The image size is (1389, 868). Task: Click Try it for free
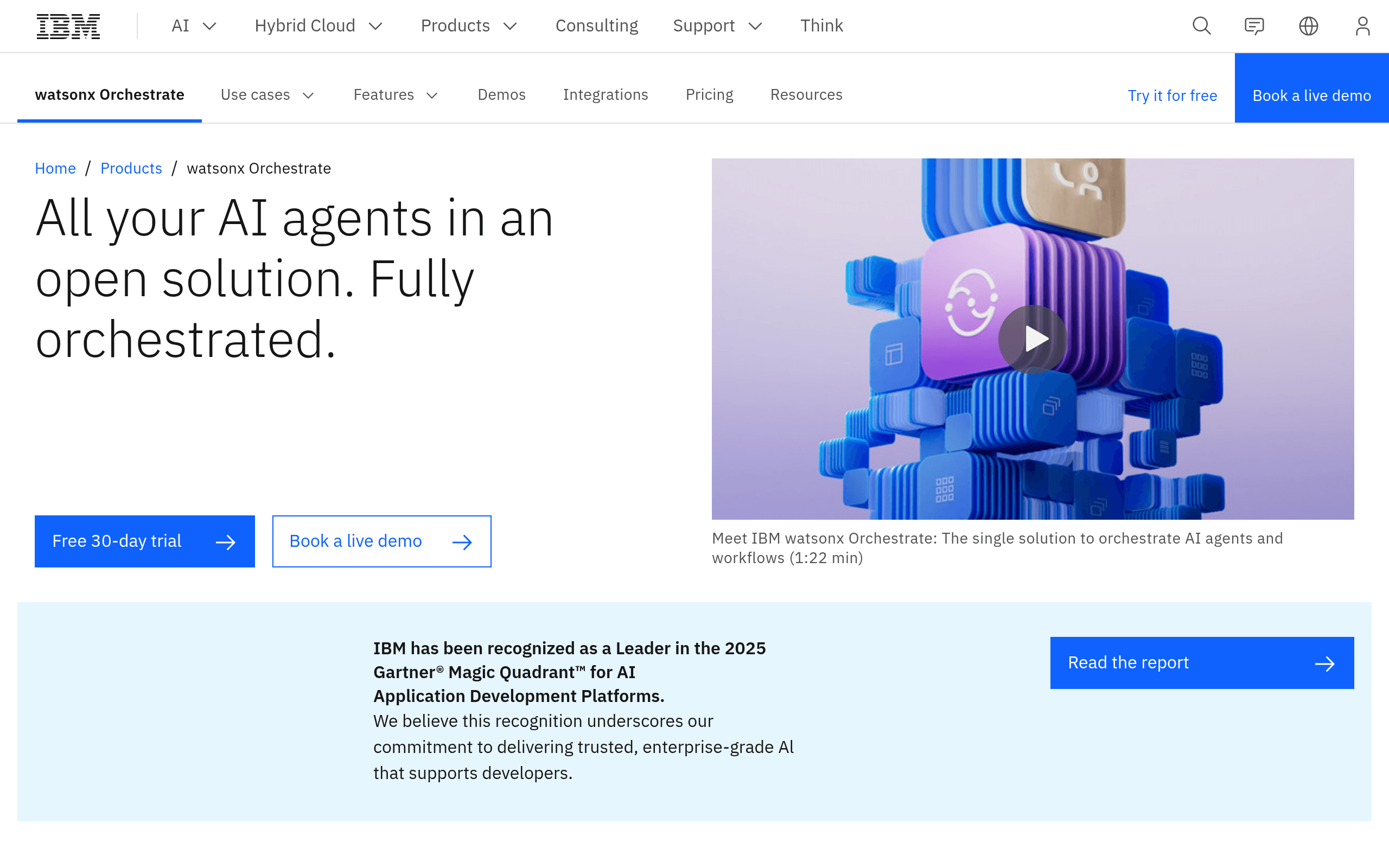tap(1172, 95)
